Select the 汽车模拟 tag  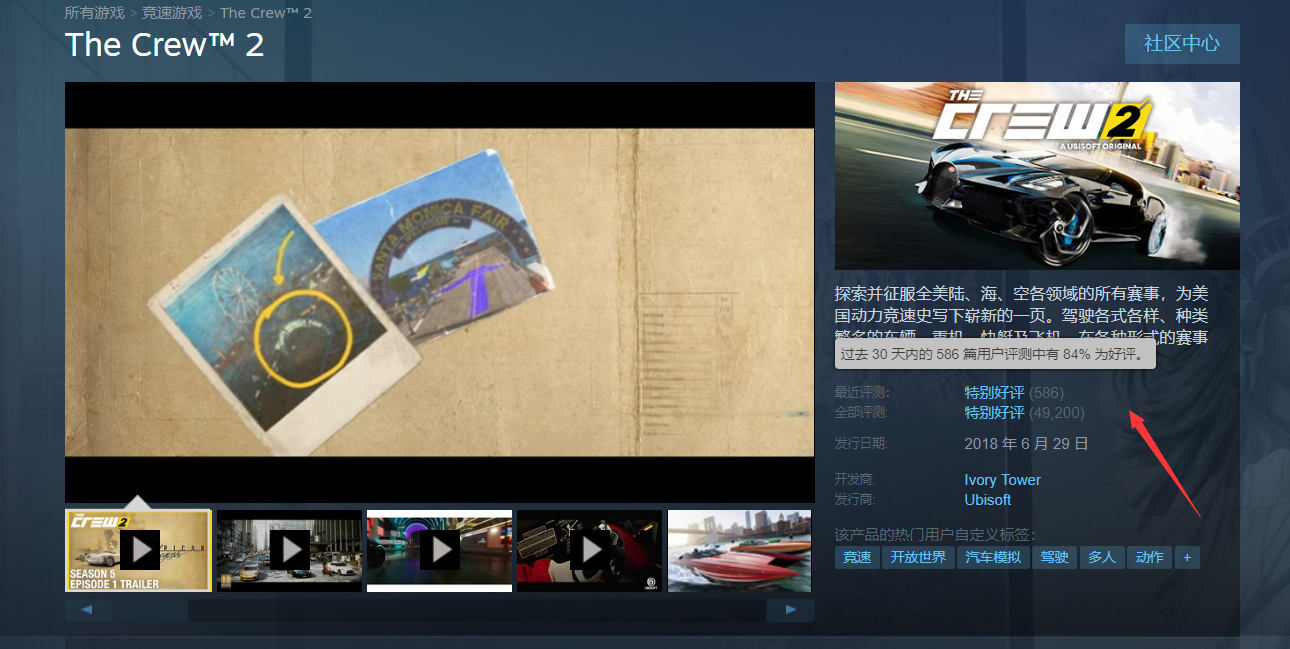(993, 557)
